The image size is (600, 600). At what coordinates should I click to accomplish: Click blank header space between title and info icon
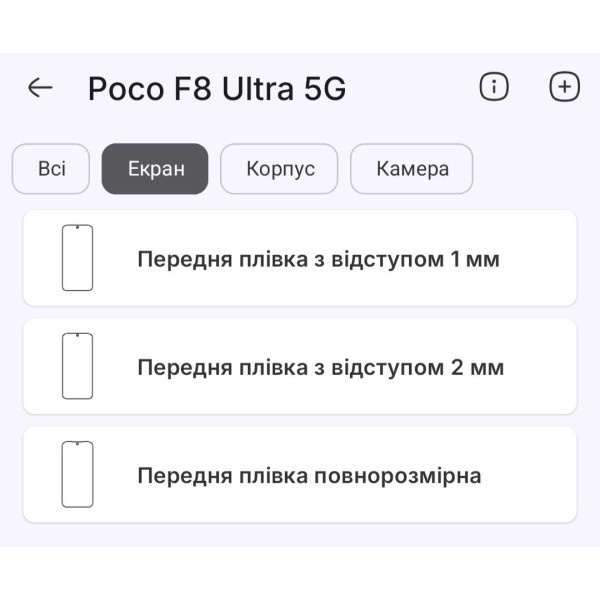[x=410, y=88]
